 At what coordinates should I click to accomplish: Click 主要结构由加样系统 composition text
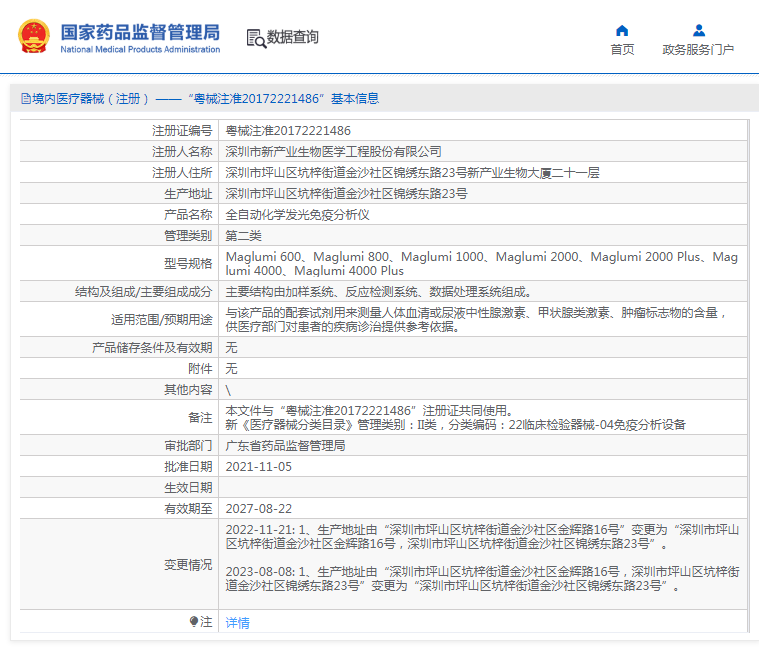379,292
